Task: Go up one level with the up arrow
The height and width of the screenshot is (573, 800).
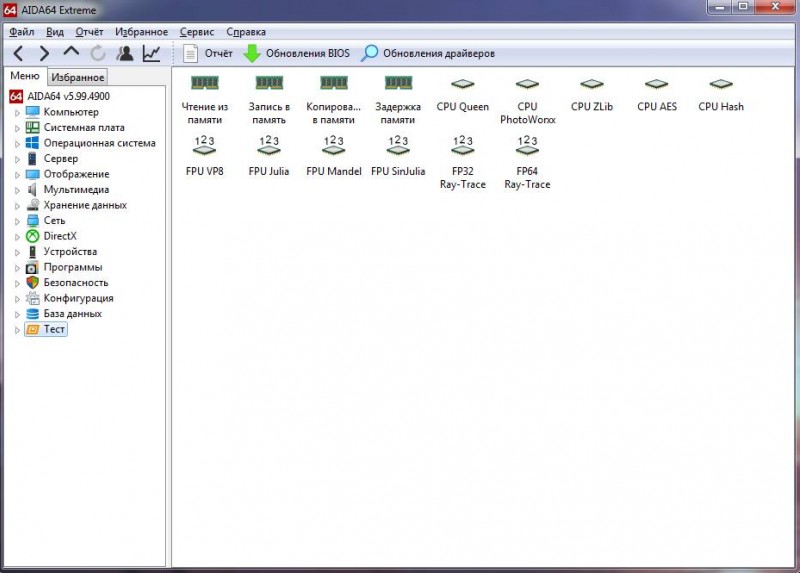Action: (x=71, y=52)
